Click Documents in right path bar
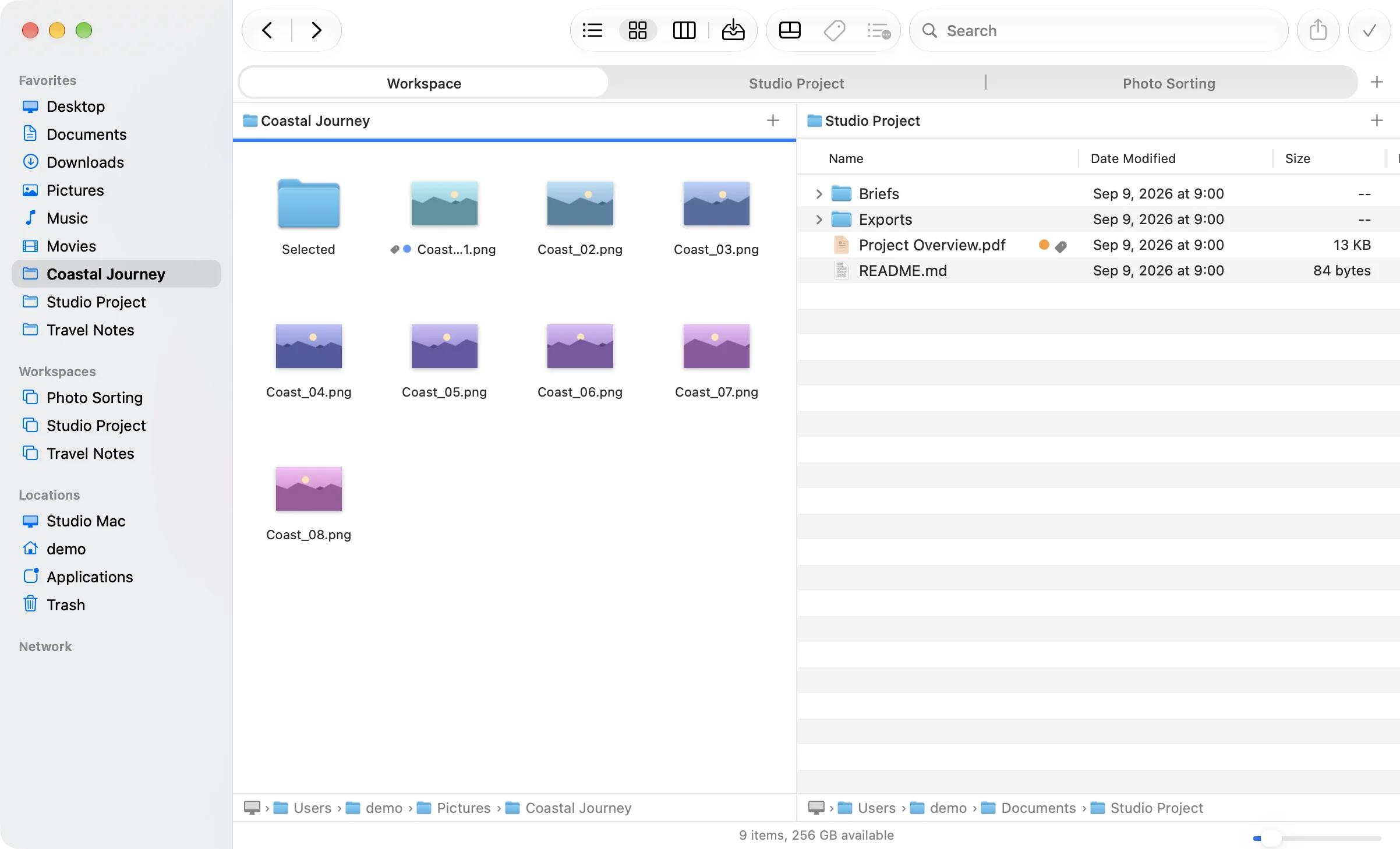This screenshot has width=1400, height=849. tap(1028, 808)
